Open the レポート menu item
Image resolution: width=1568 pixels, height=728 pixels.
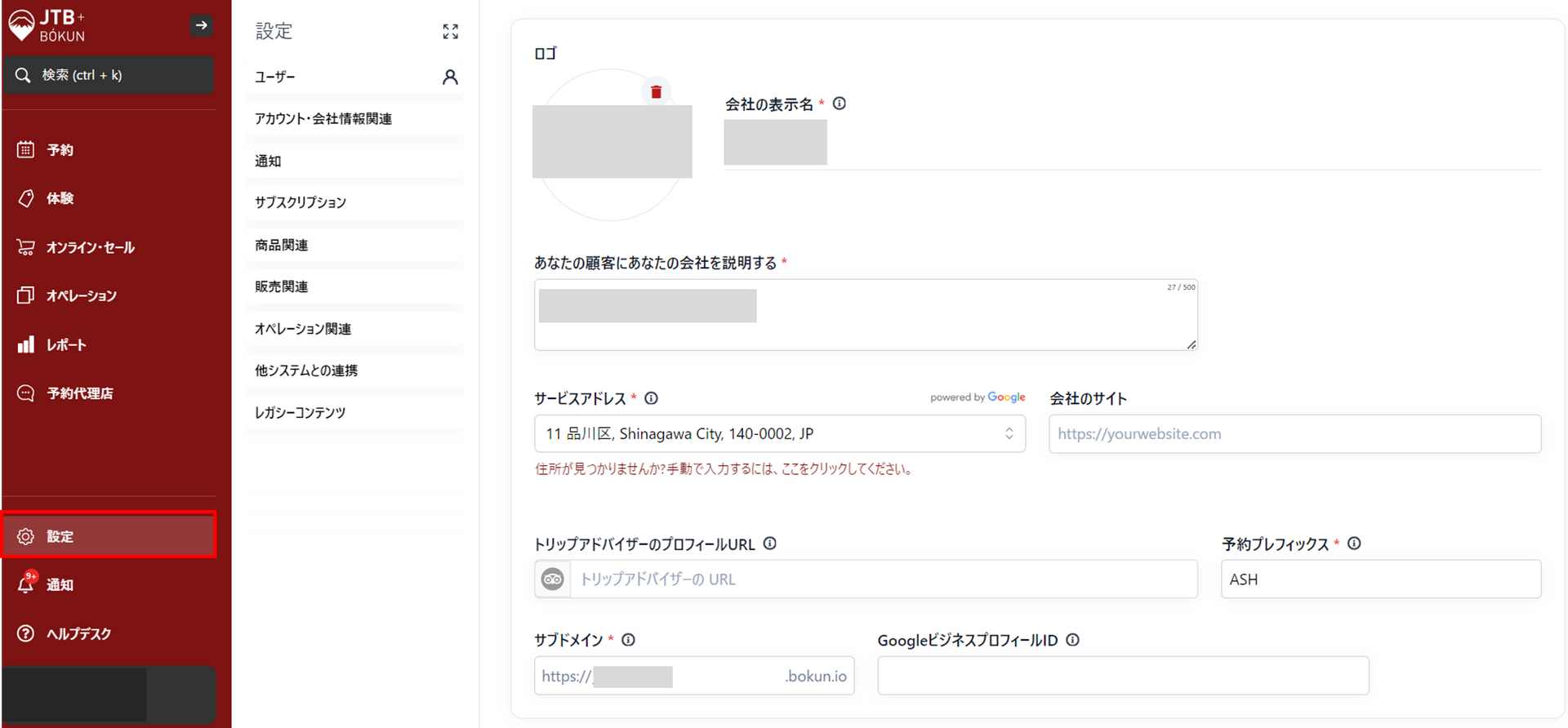(66, 344)
